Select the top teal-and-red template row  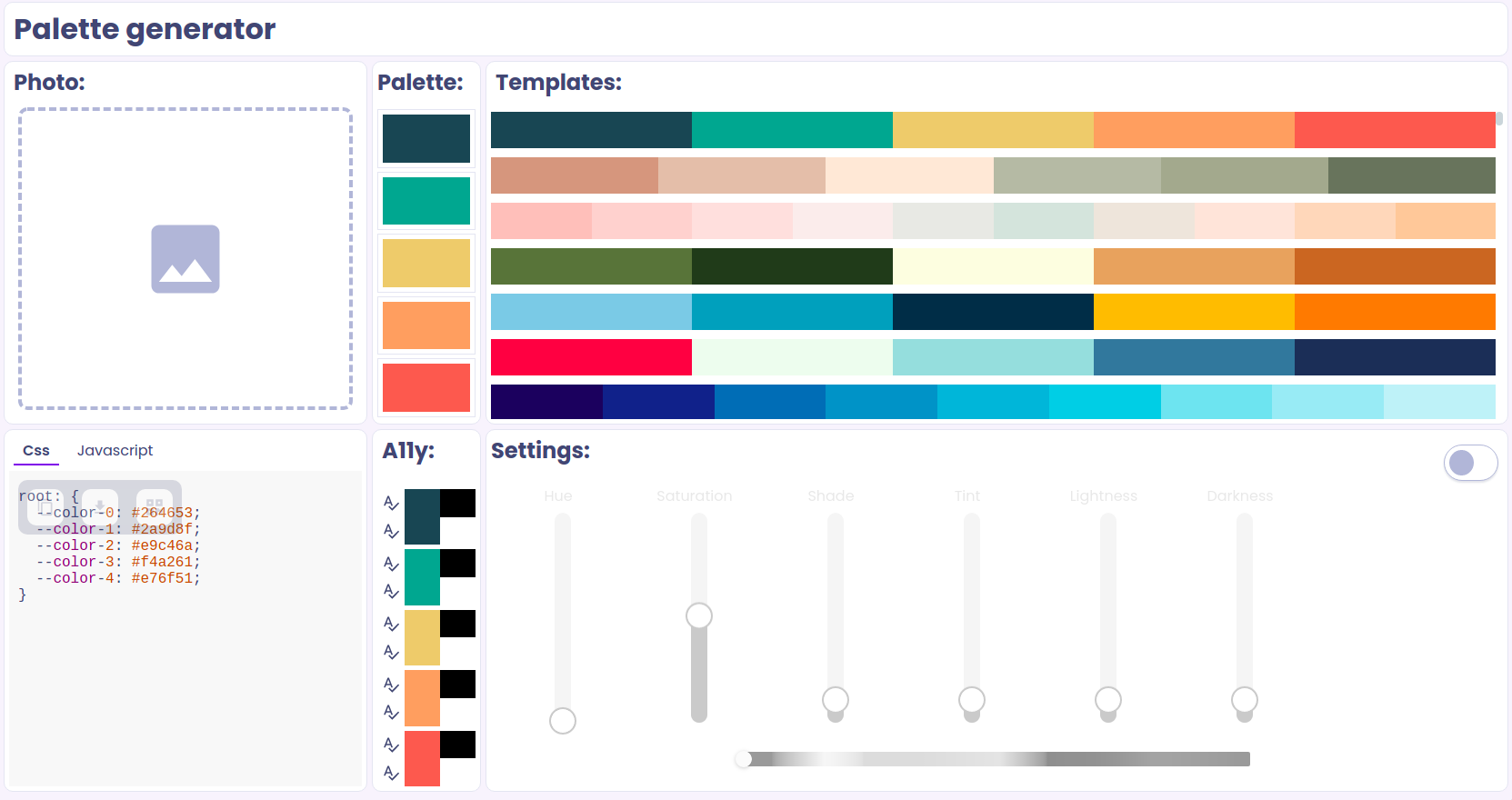click(x=991, y=130)
